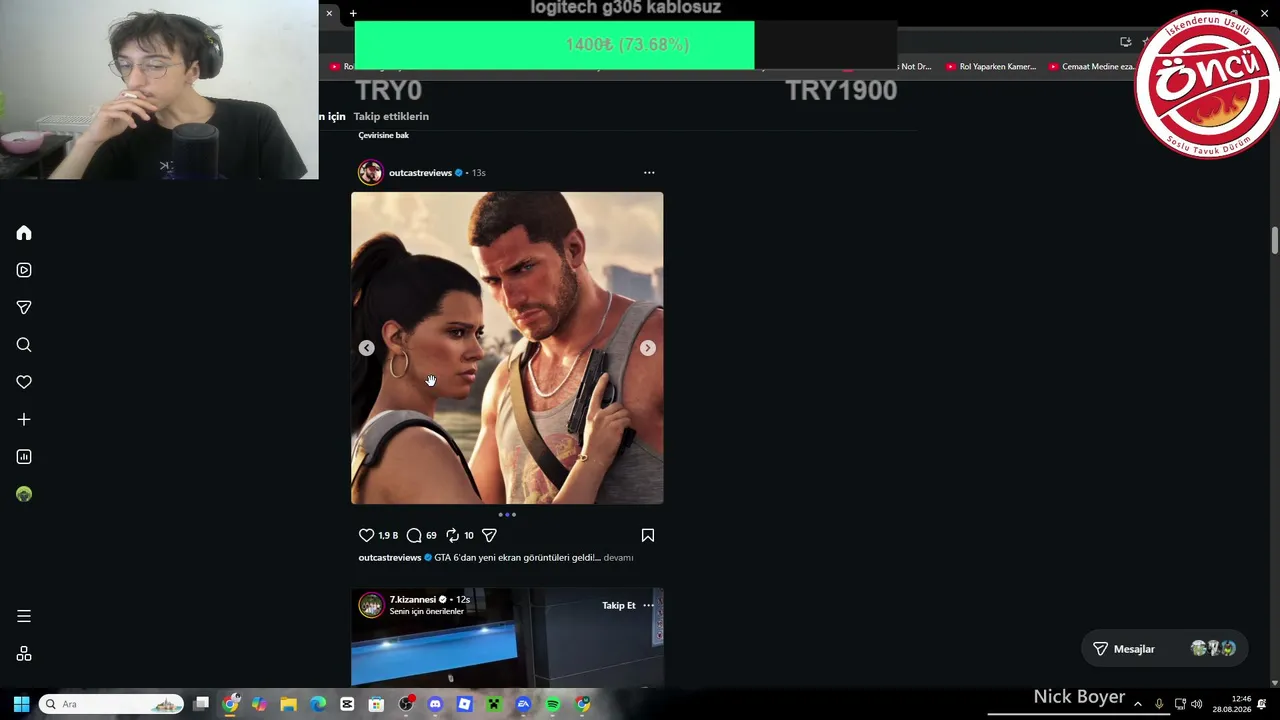Open the Mesajlar messages panel
1280x720 pixels.
(1164, 649)
